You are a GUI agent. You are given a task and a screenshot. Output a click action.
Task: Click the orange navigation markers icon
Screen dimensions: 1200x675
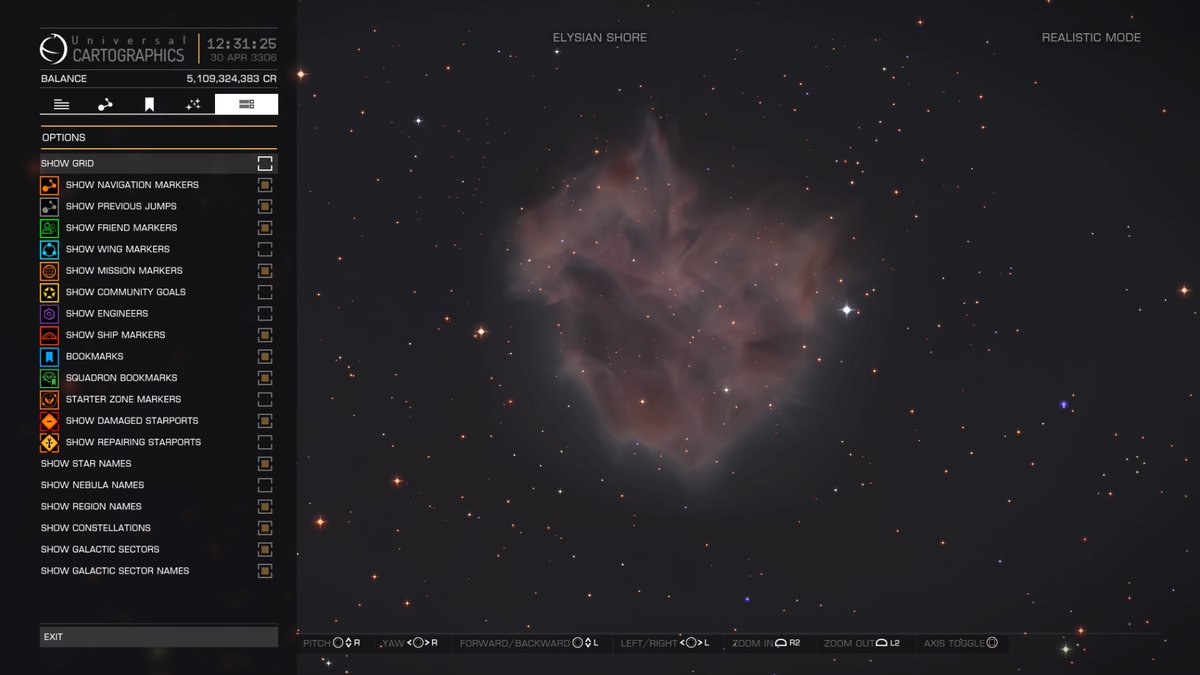point(49,185)
